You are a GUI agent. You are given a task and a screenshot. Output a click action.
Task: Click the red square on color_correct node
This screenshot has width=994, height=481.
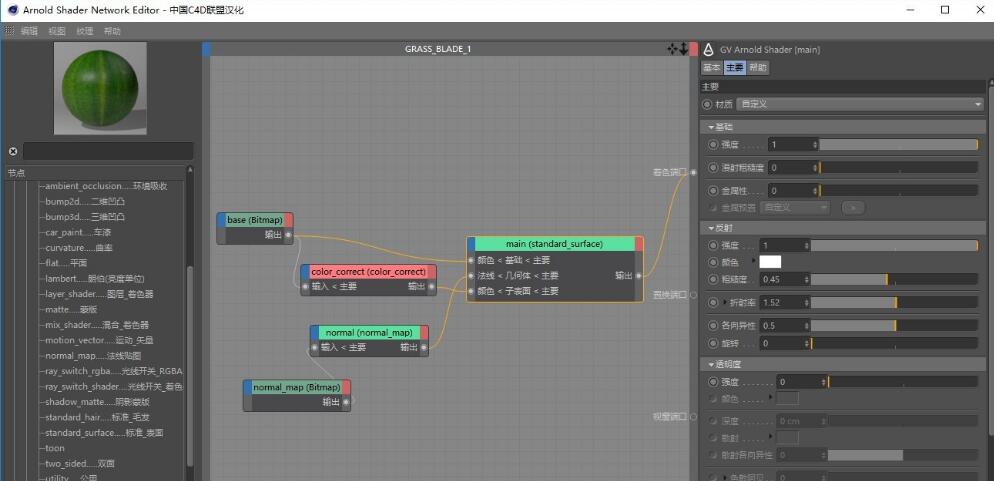(x=432, y=272)
